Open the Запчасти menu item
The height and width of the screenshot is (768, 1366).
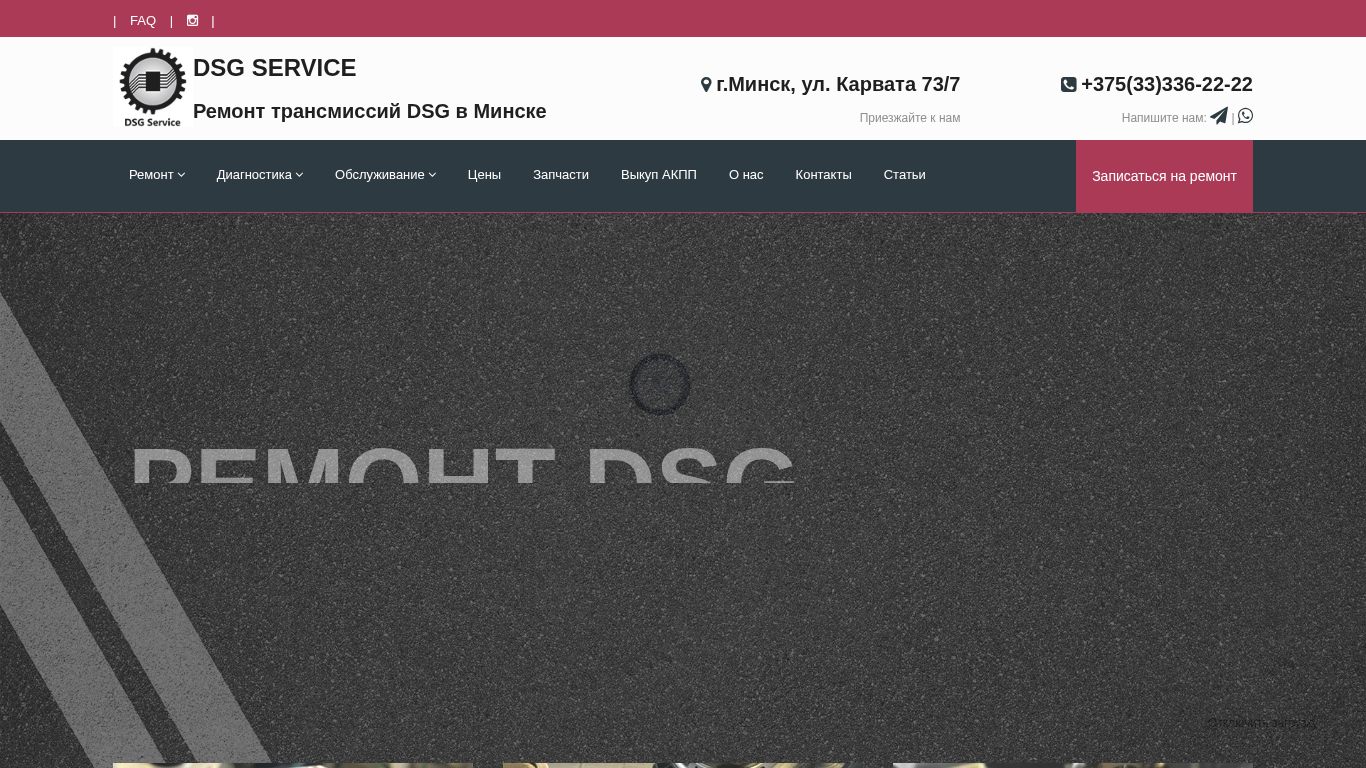pyautogui.click(x=561, y=175)
